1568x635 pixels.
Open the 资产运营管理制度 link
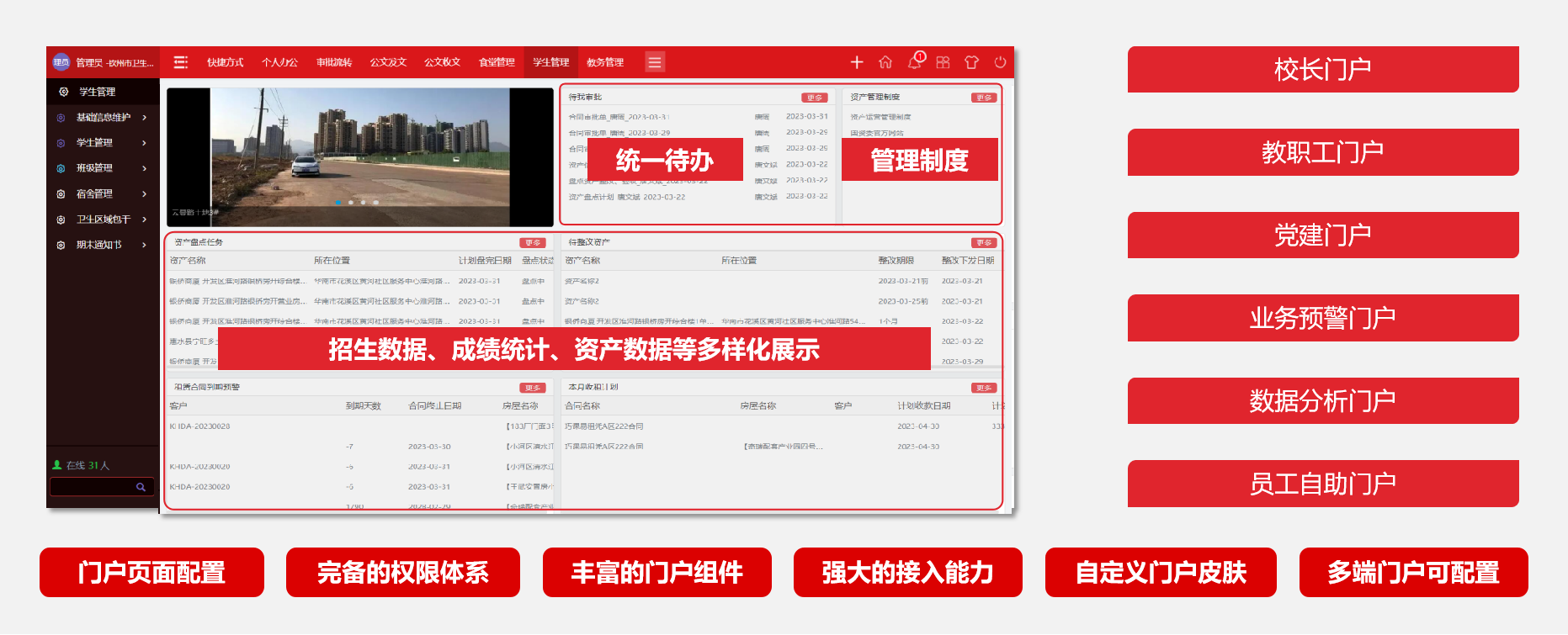880,117
